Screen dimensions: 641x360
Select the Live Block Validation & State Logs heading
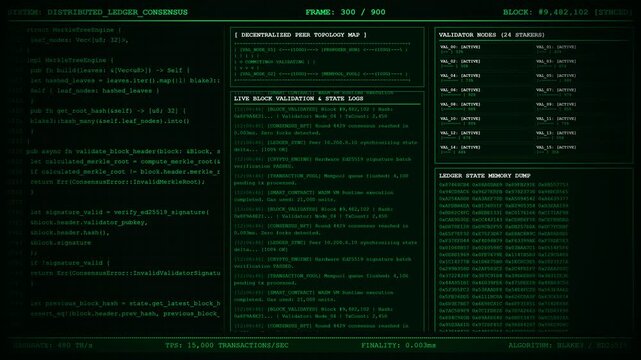pyautogui.click(x=298, y=99)
